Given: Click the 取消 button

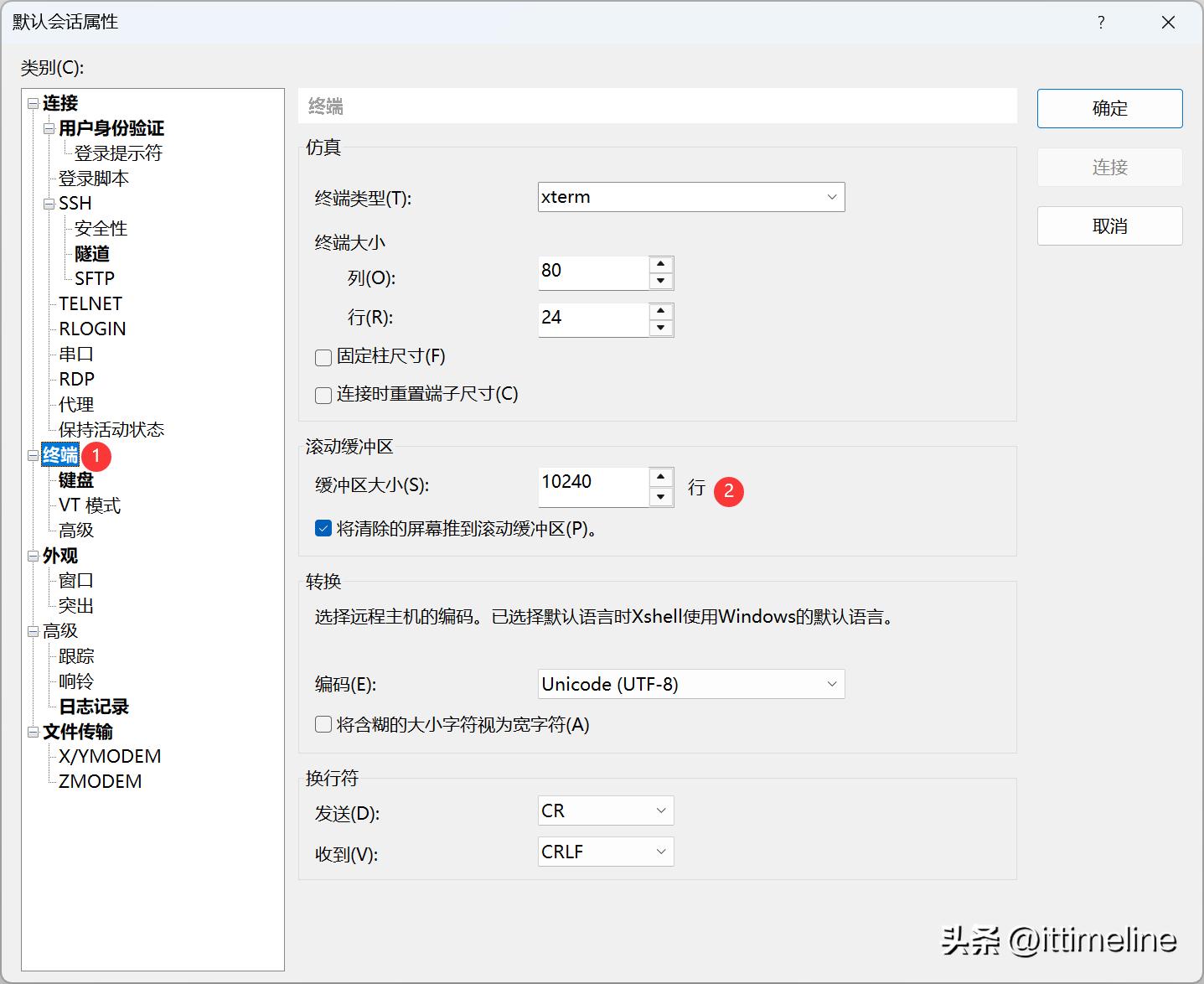Looking at the screenshot, I should coord(1109,226).
